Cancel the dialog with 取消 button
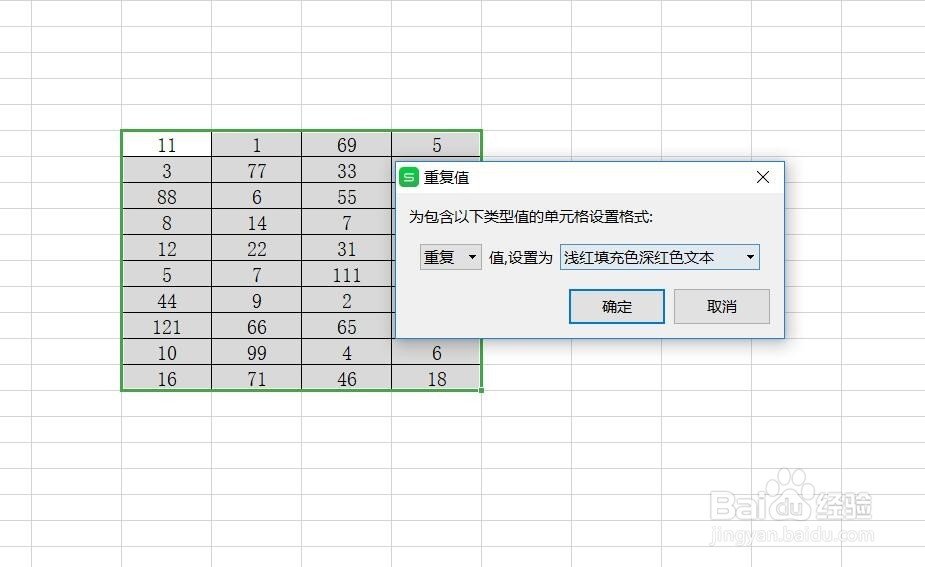The image size is (925, 567). (721, 306)
